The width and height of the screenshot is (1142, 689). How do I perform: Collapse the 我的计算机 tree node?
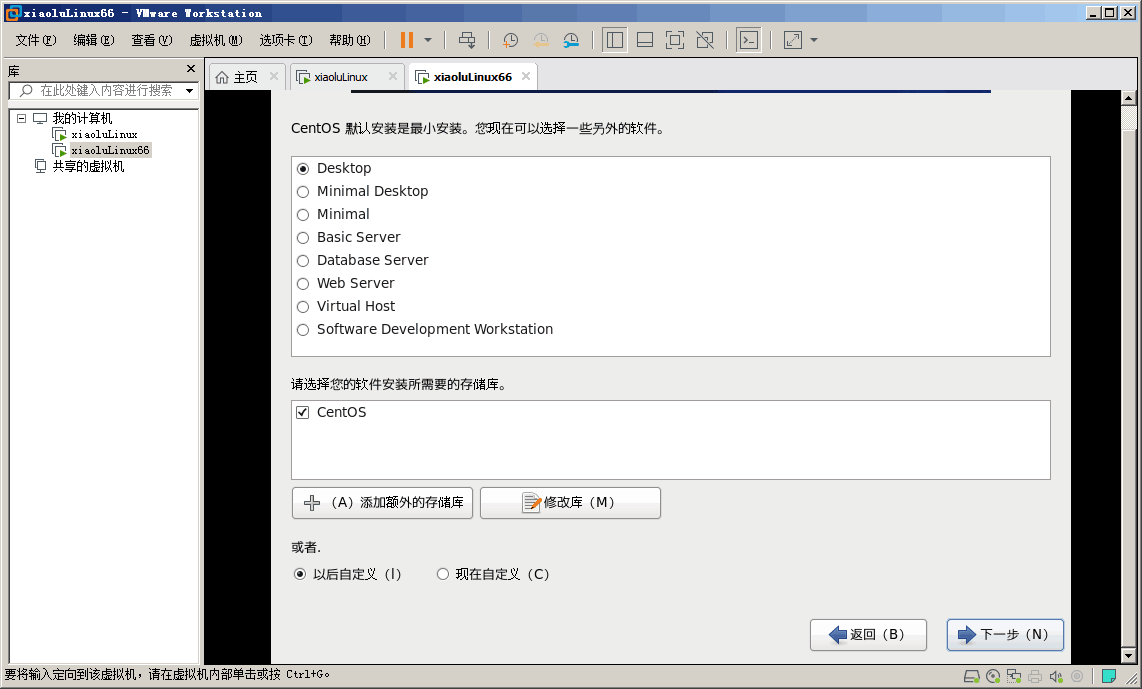(x=22, y=118)
